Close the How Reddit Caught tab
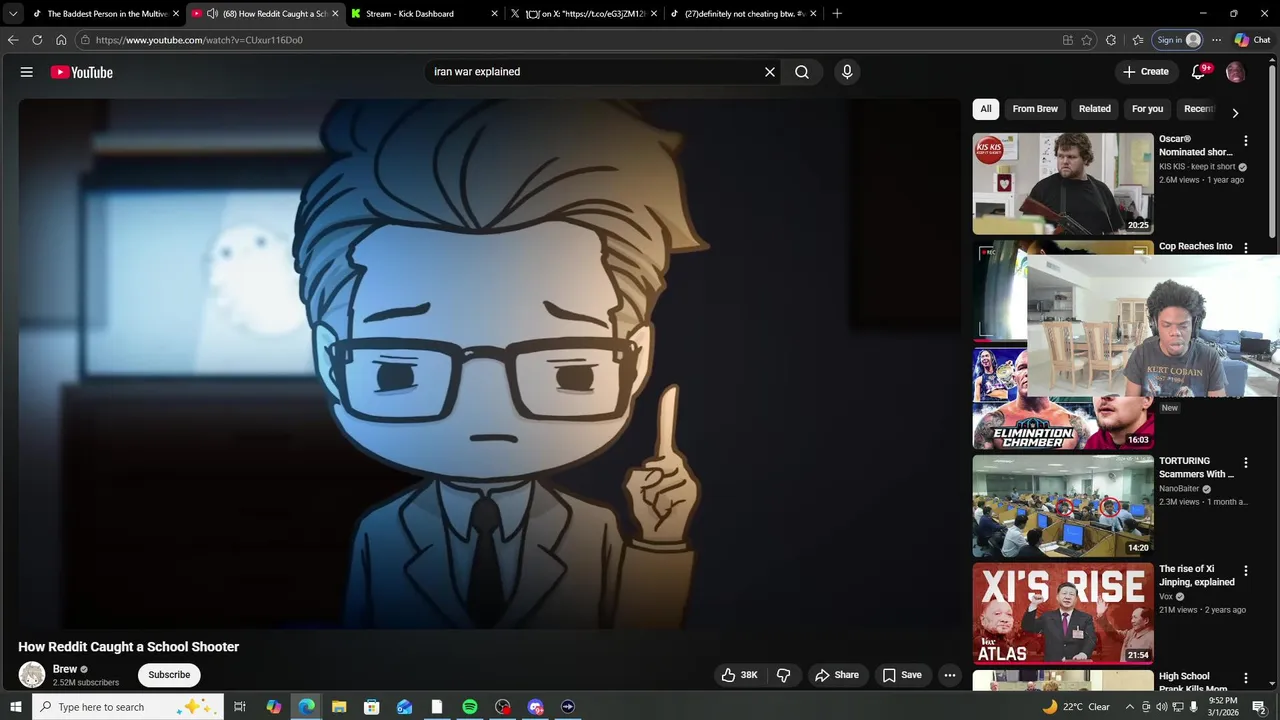 335,13
